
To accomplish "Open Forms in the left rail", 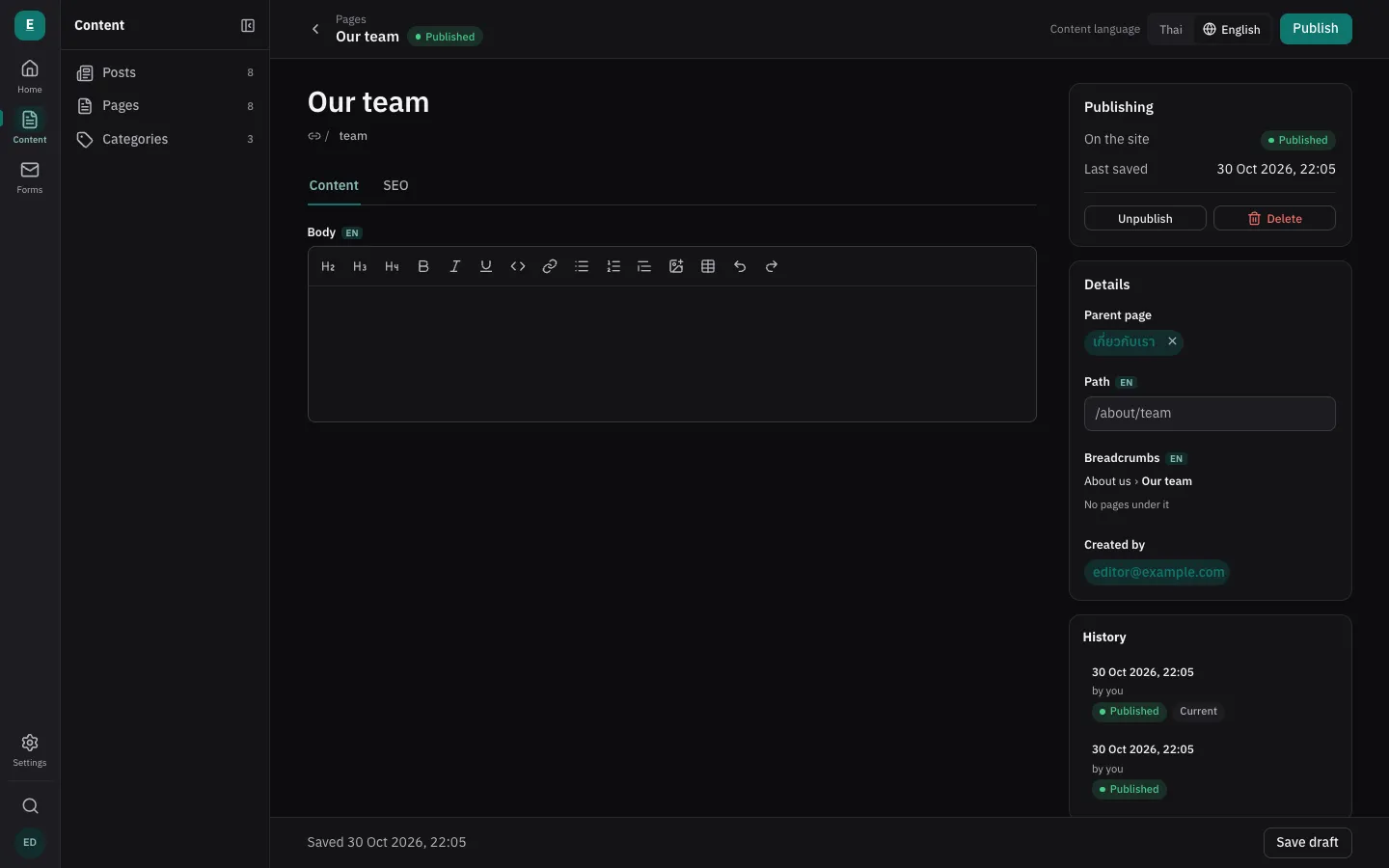I will [x=30, y=176].
